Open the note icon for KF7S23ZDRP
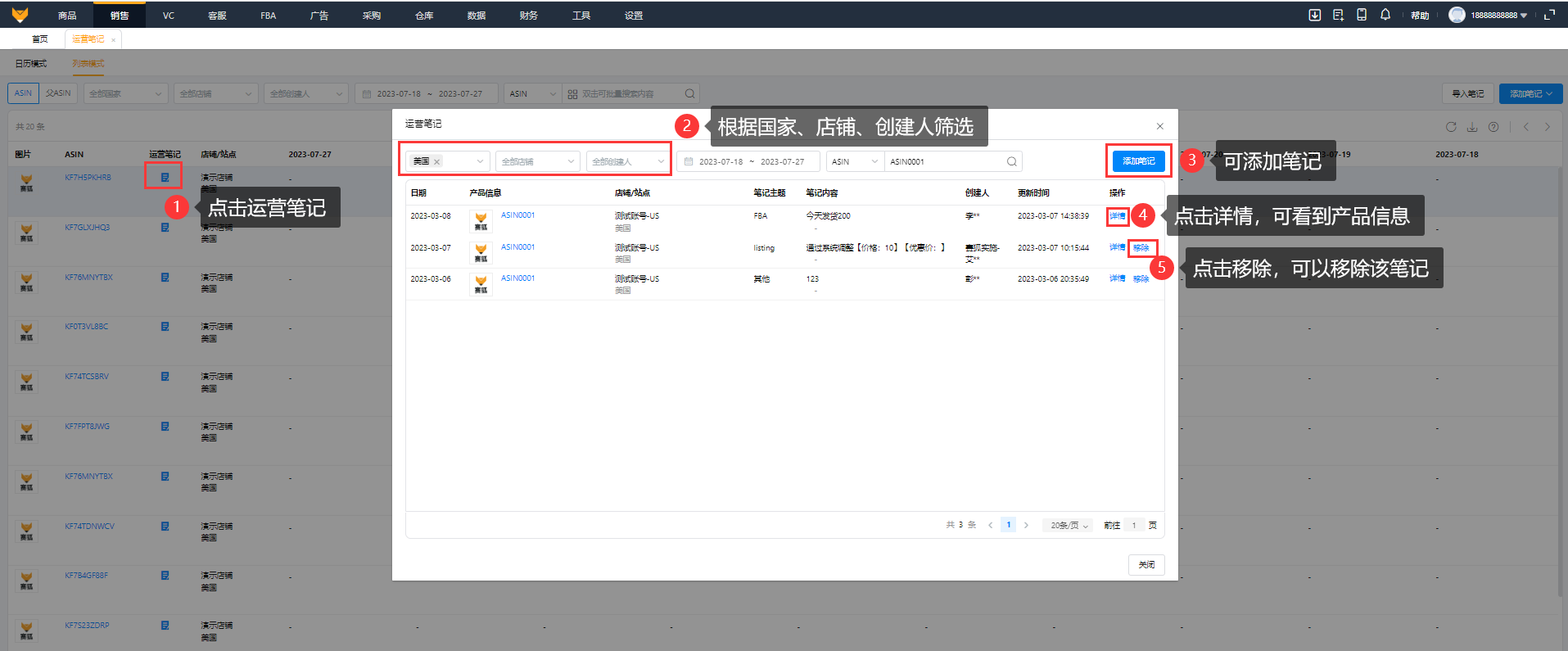The width and height of the screenshot is (1568, 651). click(165, 626)
